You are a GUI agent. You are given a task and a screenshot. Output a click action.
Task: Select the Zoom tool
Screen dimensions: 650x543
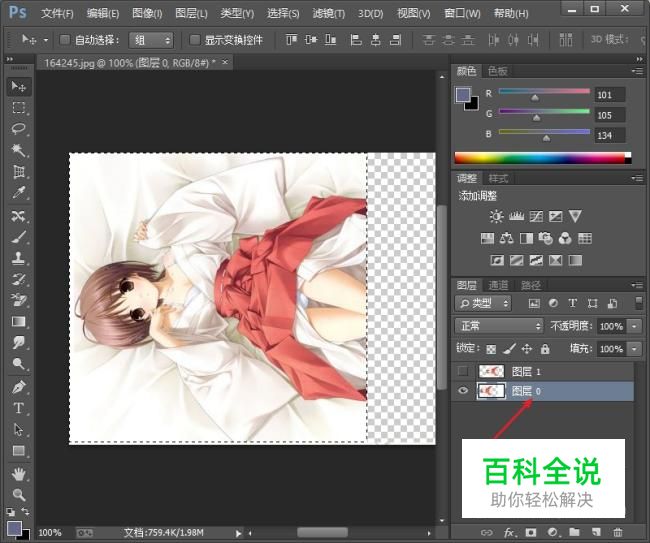[x=19, y=495]
